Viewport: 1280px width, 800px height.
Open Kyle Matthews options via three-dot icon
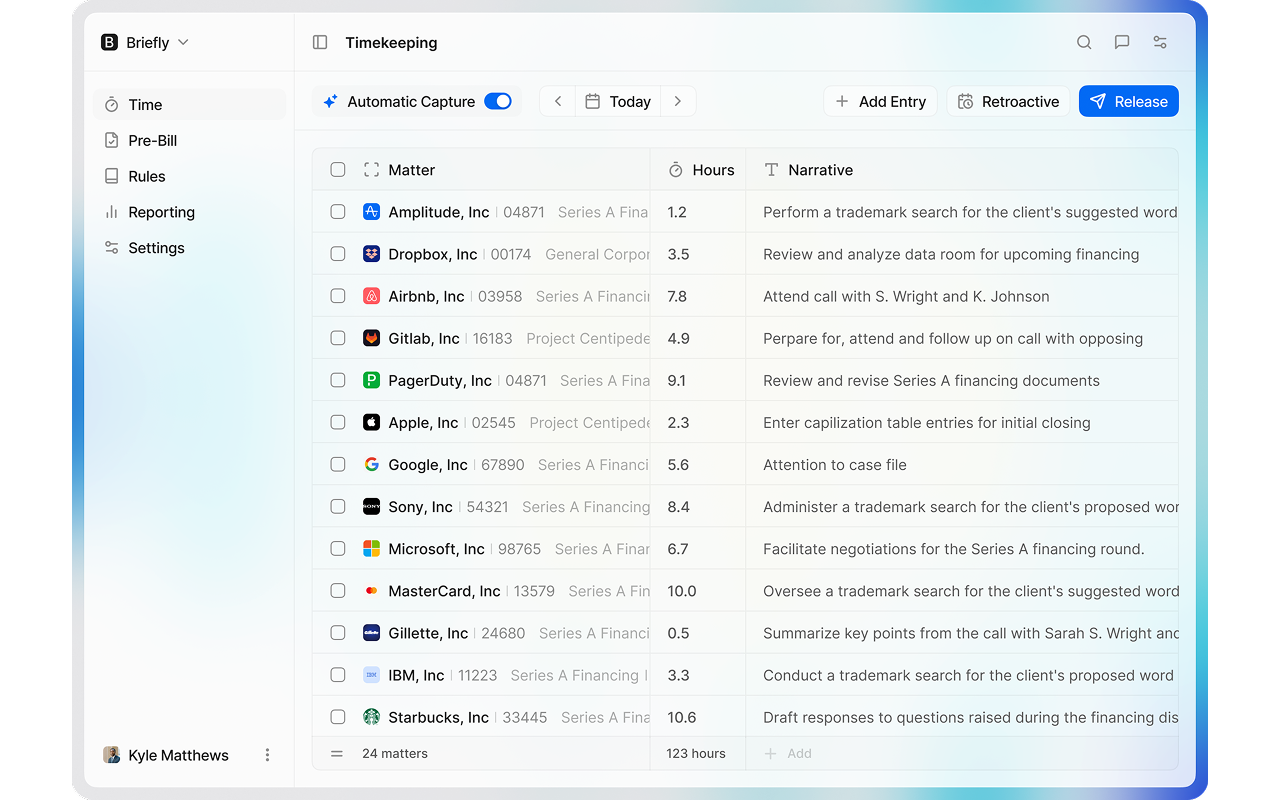click(x=267, y=755)
